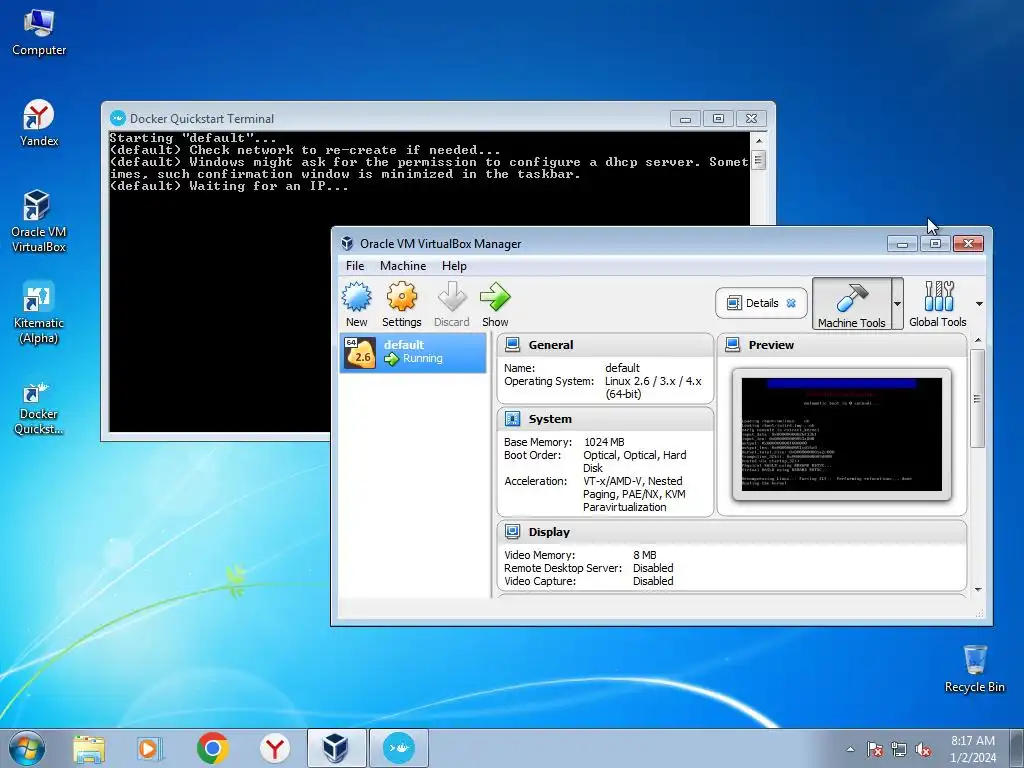
Task: Open the Windows Start menu orb
Action: [26, 748]
